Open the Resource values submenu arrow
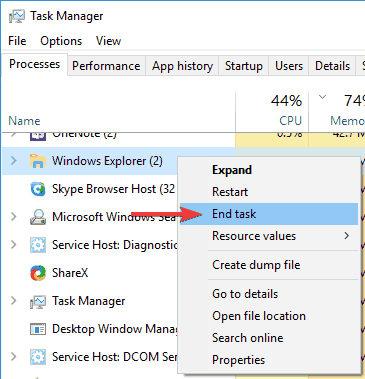This screenshot has width=365, height=379. pyautogui.click(x=347, y=236)
